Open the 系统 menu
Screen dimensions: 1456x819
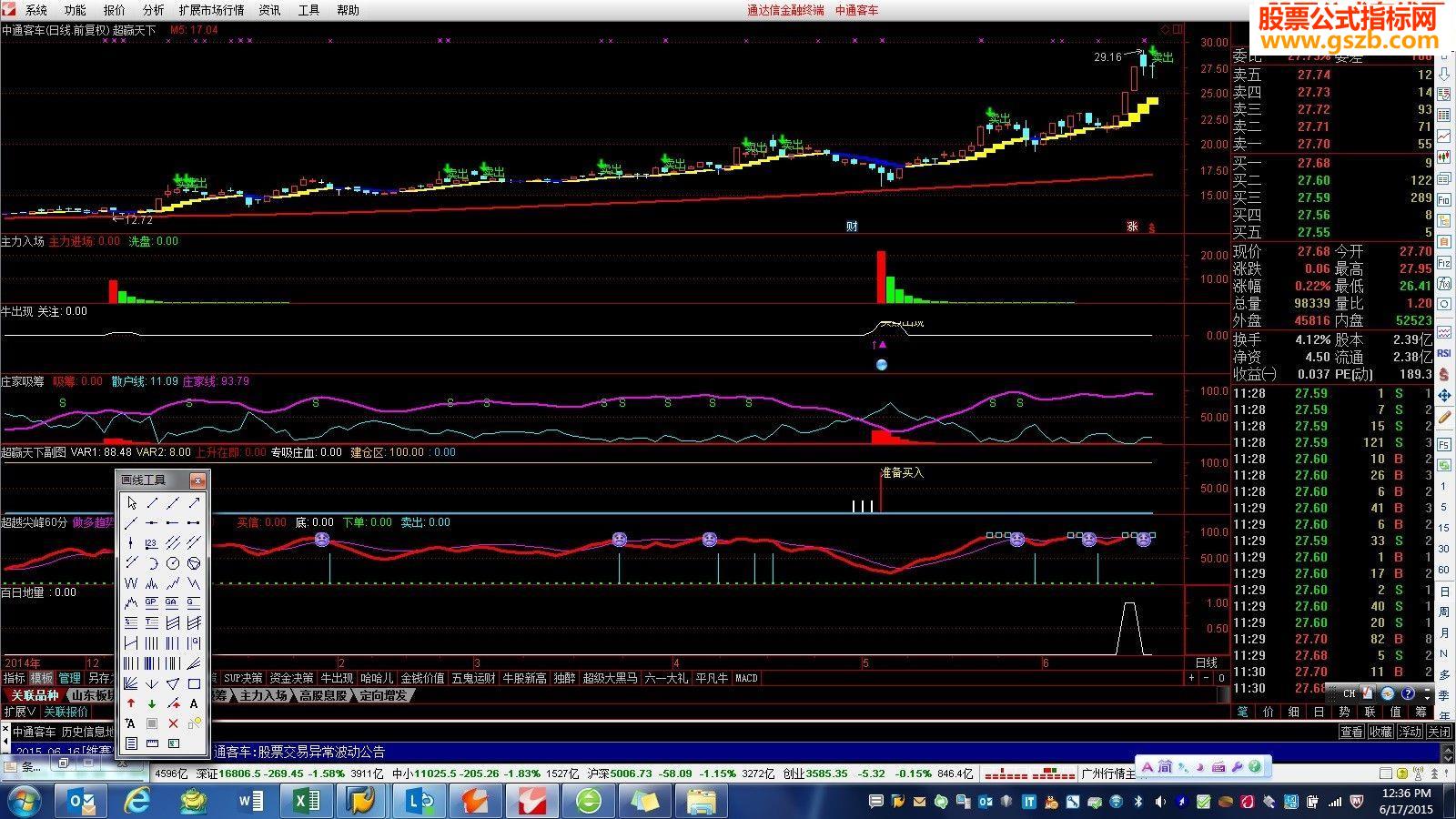(x=35, y=10)
